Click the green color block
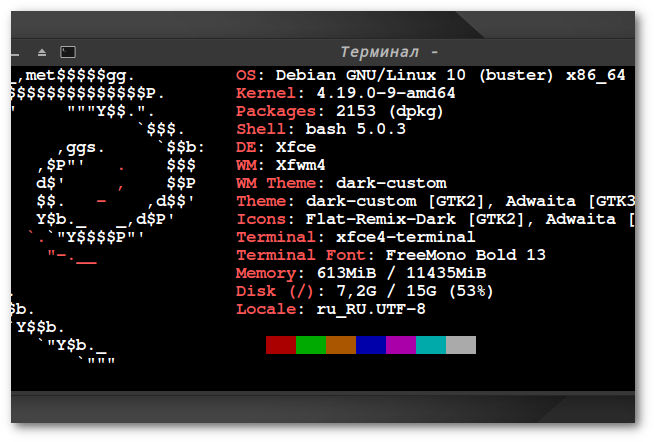This screenshot has width=654, height=442. pyautogui.click(x=311, y=345)
